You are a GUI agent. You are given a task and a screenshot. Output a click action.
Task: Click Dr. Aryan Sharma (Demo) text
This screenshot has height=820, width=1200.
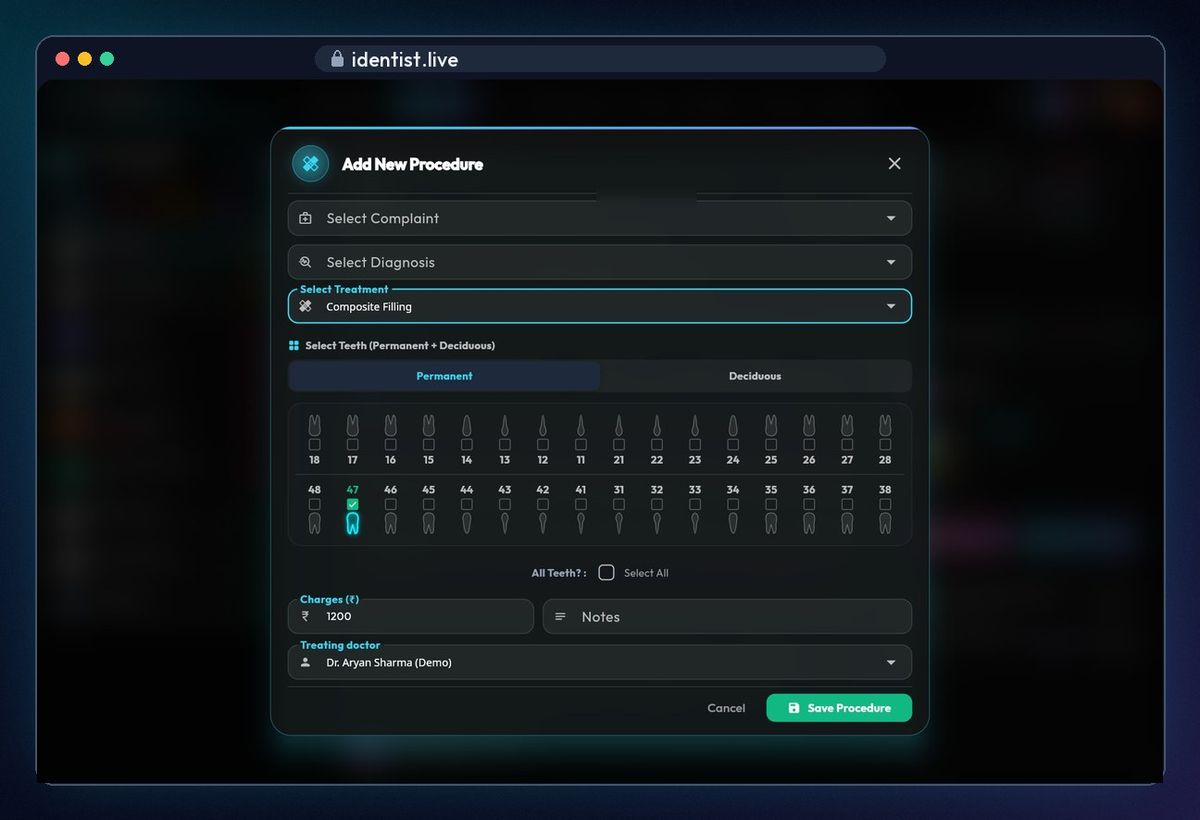coord(389,662)
